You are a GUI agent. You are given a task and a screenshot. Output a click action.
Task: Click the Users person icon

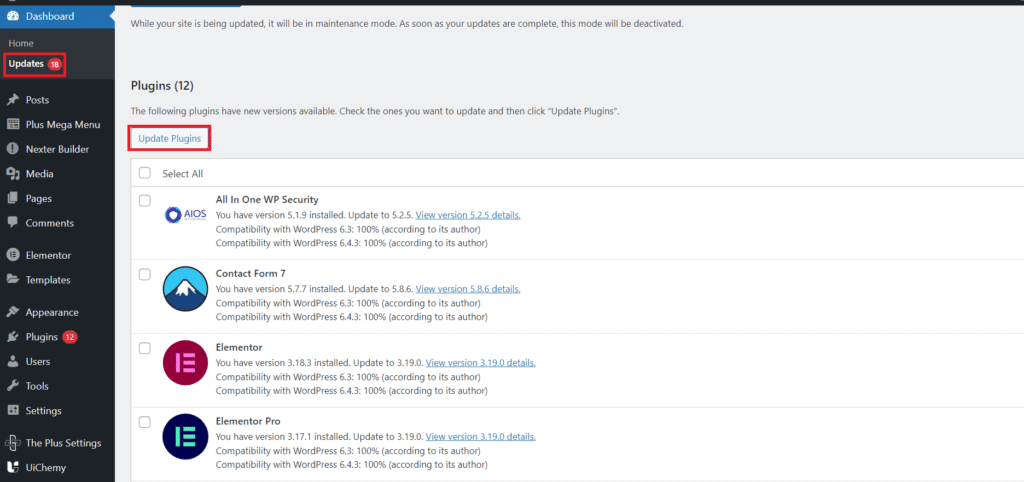[x=12, y=361]
